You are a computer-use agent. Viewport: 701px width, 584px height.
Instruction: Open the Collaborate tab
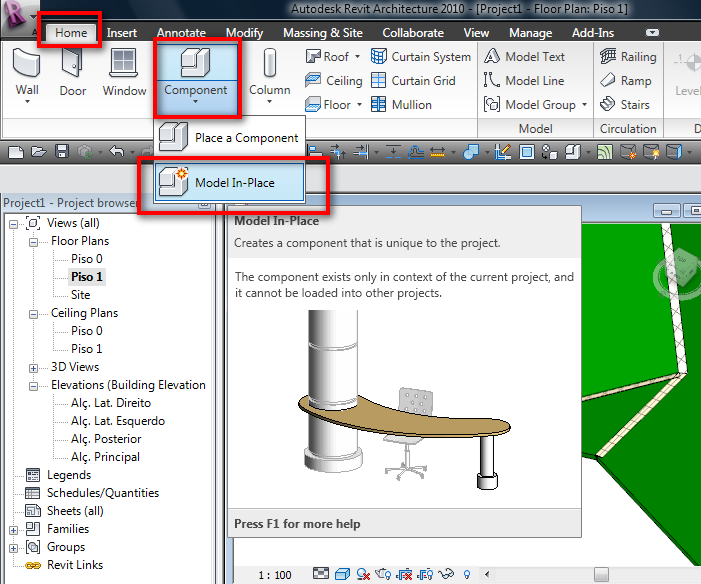point(413,33)
